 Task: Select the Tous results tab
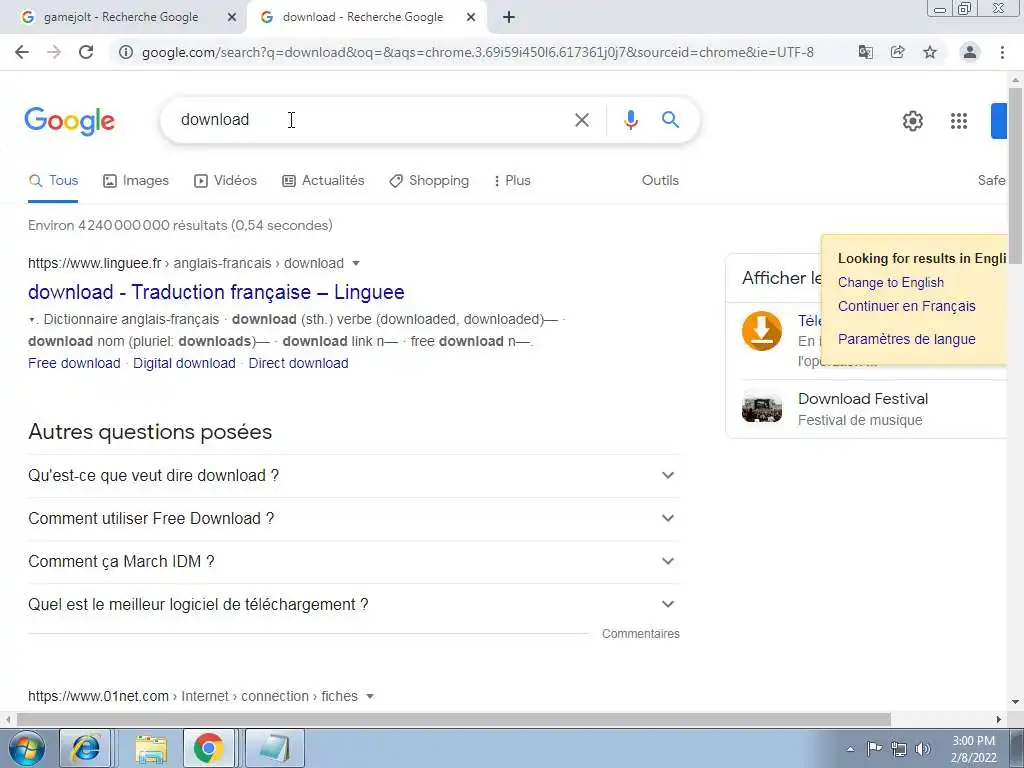point(54,181)
